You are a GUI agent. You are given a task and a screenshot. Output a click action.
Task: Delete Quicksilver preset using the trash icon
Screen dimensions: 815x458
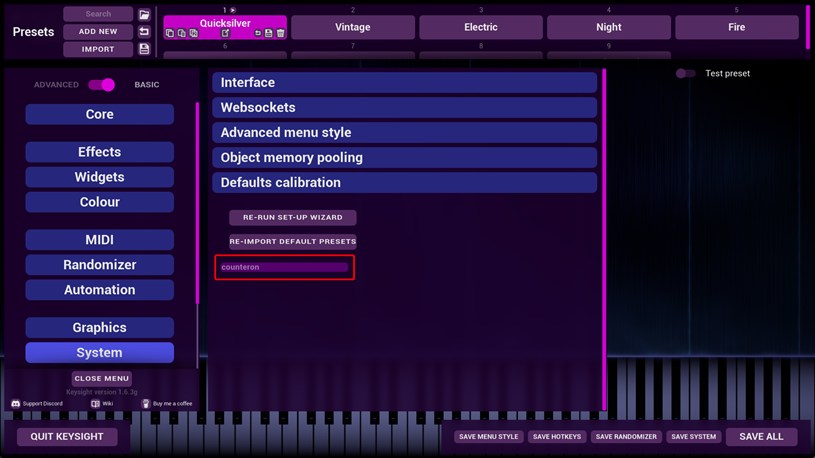(x=280, y=33)
